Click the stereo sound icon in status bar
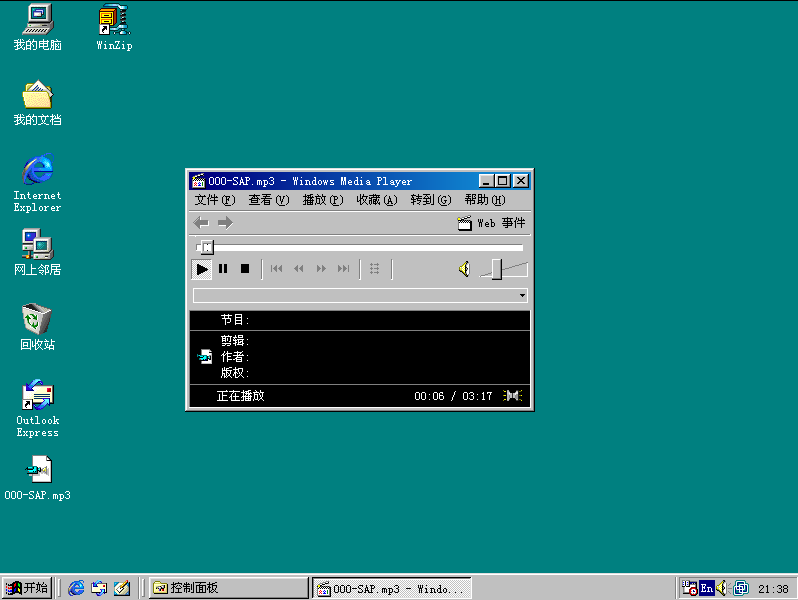The height and width of the screenshot is (600, 798). [512, 395]
